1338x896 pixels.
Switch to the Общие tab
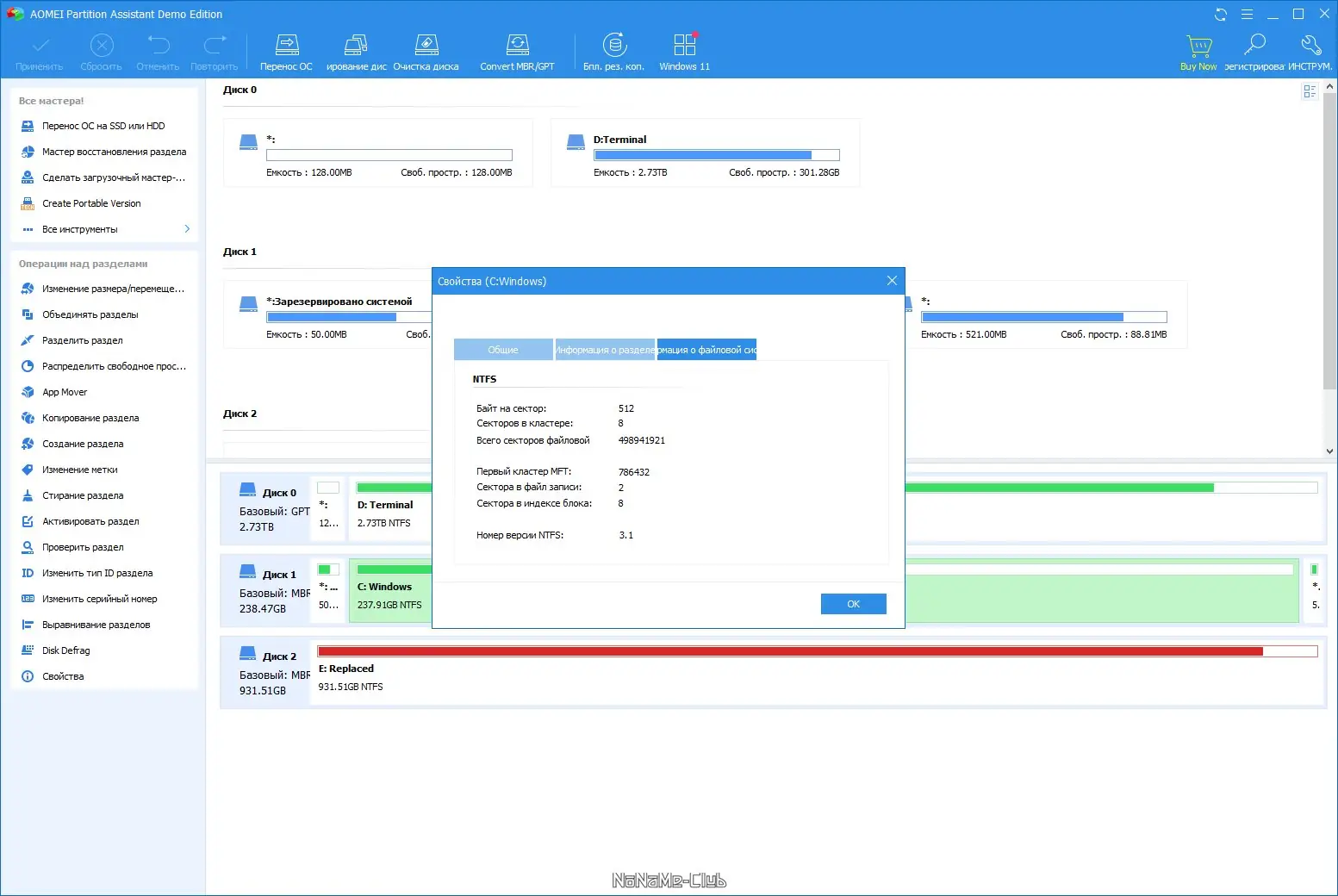(503, 350)
